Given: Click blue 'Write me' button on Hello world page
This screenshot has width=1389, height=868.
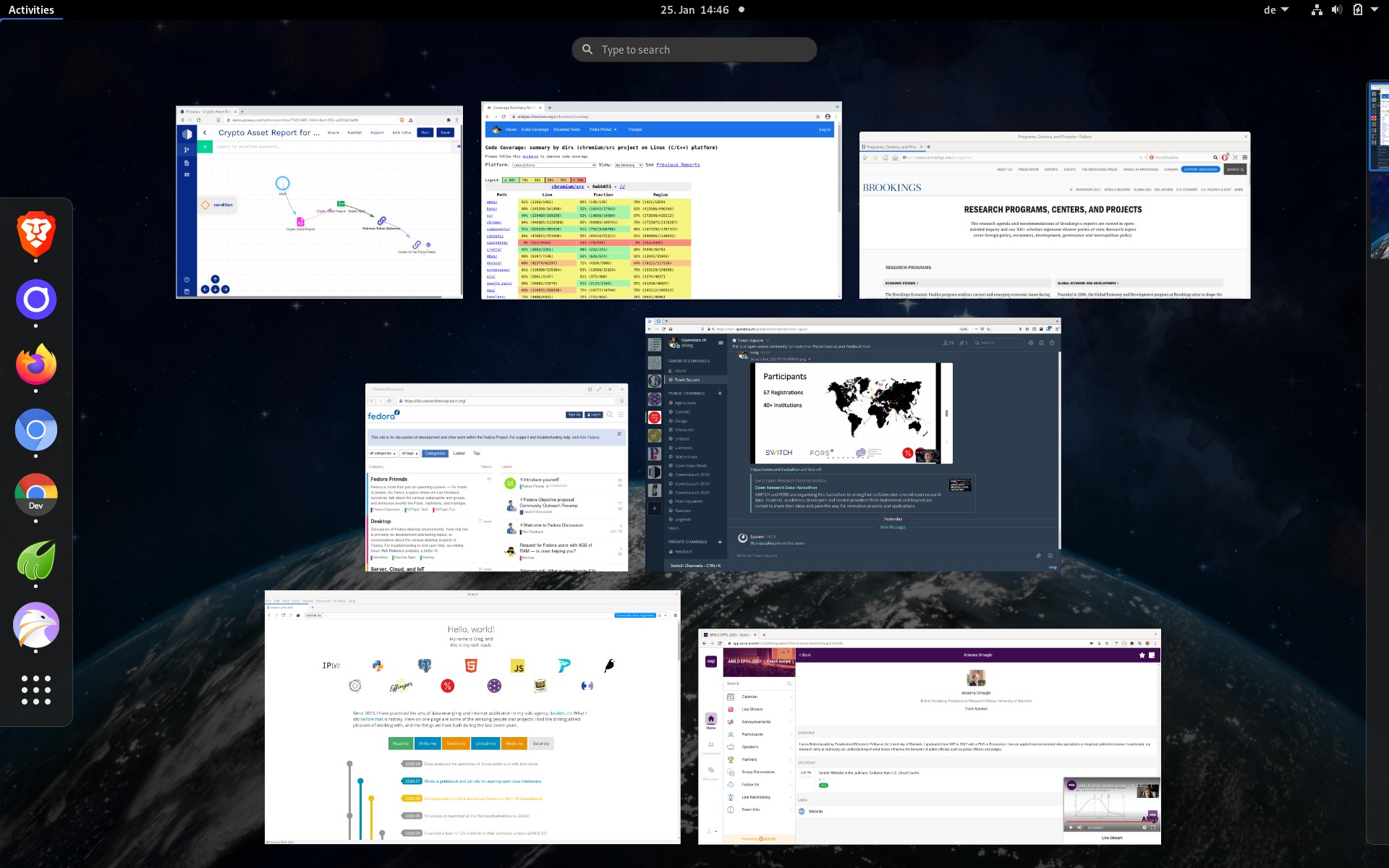Looking at the screenshot, I should click(428, 744).
